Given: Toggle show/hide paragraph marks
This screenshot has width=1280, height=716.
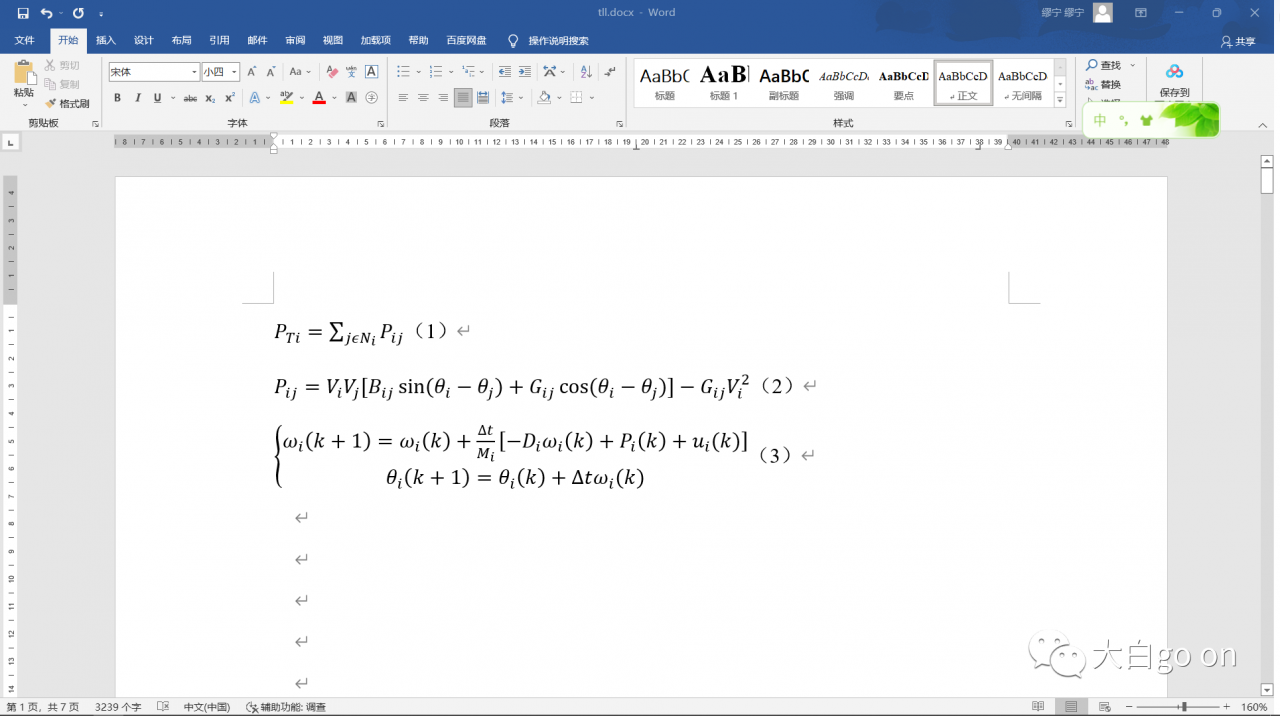Looking at the screenshot, I should tap(610, 72).
